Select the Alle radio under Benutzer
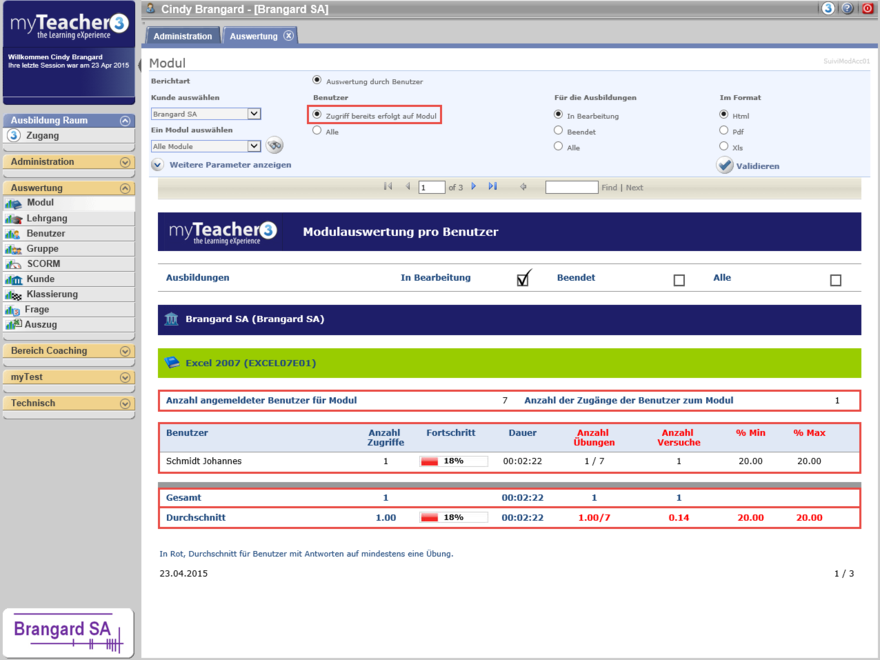 (317, 131)
